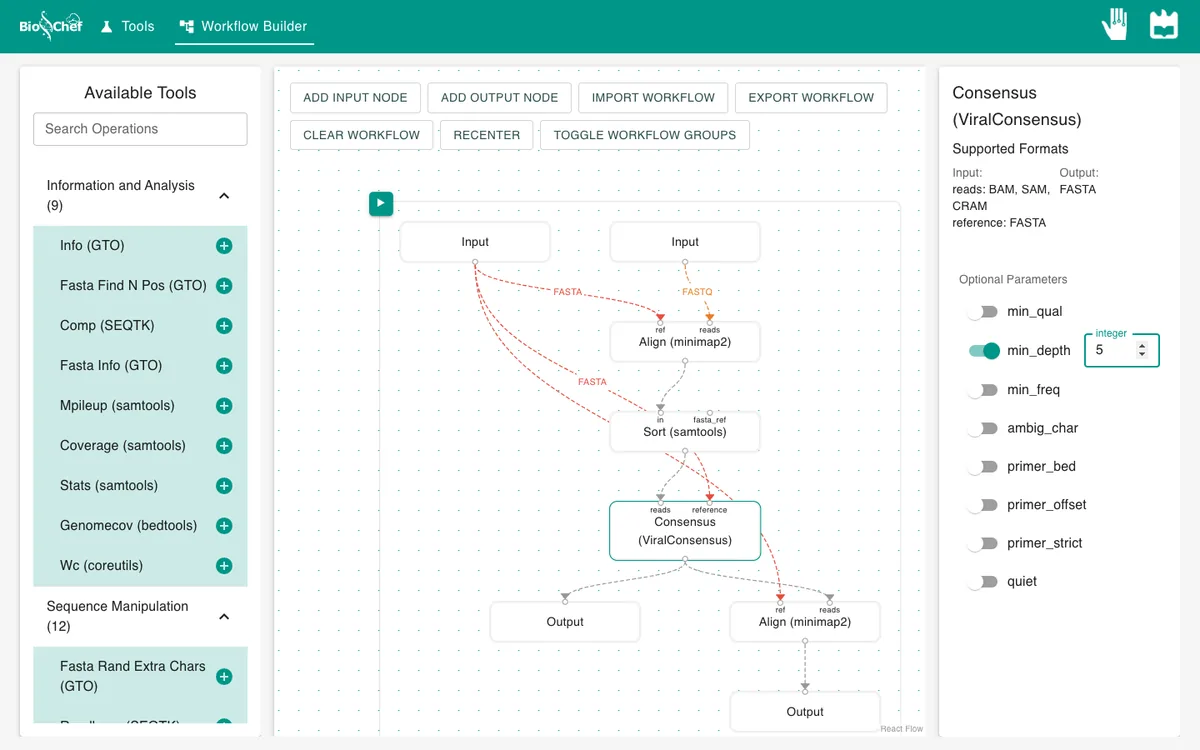
Task: Add Fasta Info (GTO) via plus icon
Action: pos(224,366)
